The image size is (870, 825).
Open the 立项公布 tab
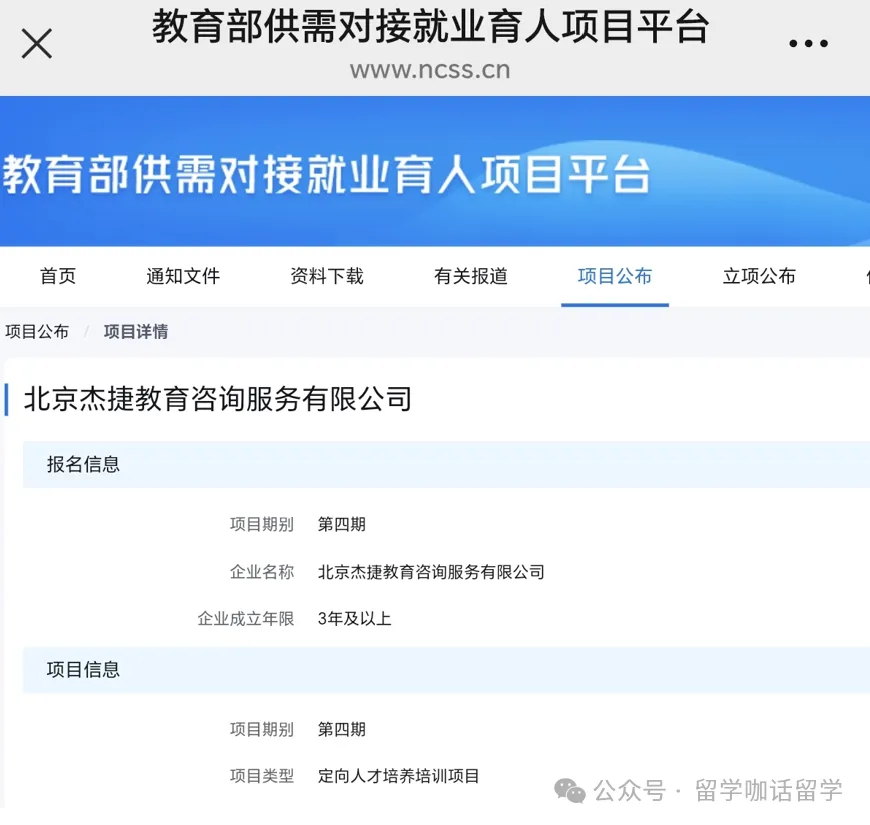click(759, 276)
